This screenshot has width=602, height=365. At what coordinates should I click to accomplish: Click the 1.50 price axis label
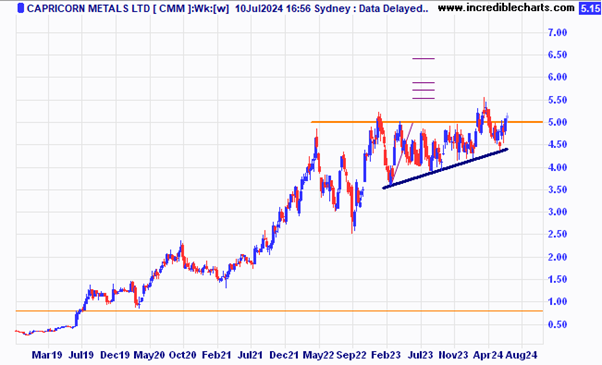pyautogui.click(x=557, y=279)
